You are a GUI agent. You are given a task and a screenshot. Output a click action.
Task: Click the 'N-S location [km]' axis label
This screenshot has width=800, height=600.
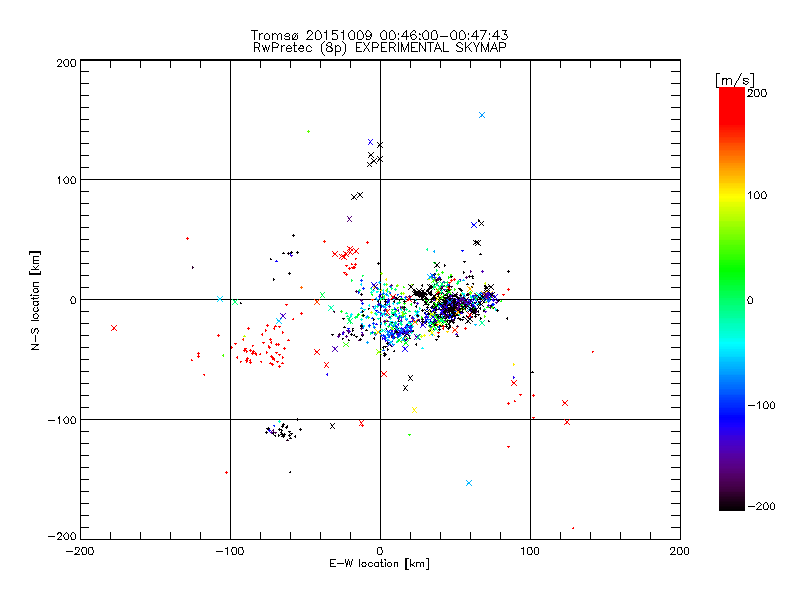(x=35, y=301)
